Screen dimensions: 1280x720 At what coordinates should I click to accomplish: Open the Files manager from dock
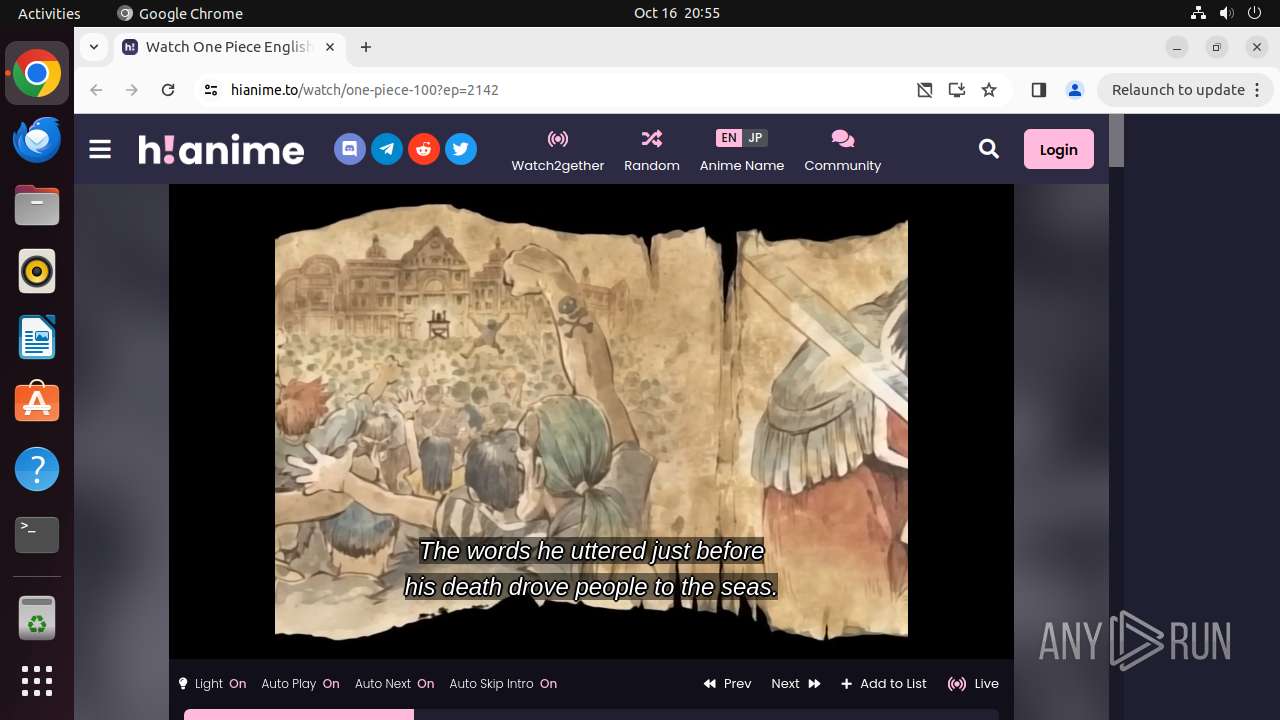click(x=37, y=206)
